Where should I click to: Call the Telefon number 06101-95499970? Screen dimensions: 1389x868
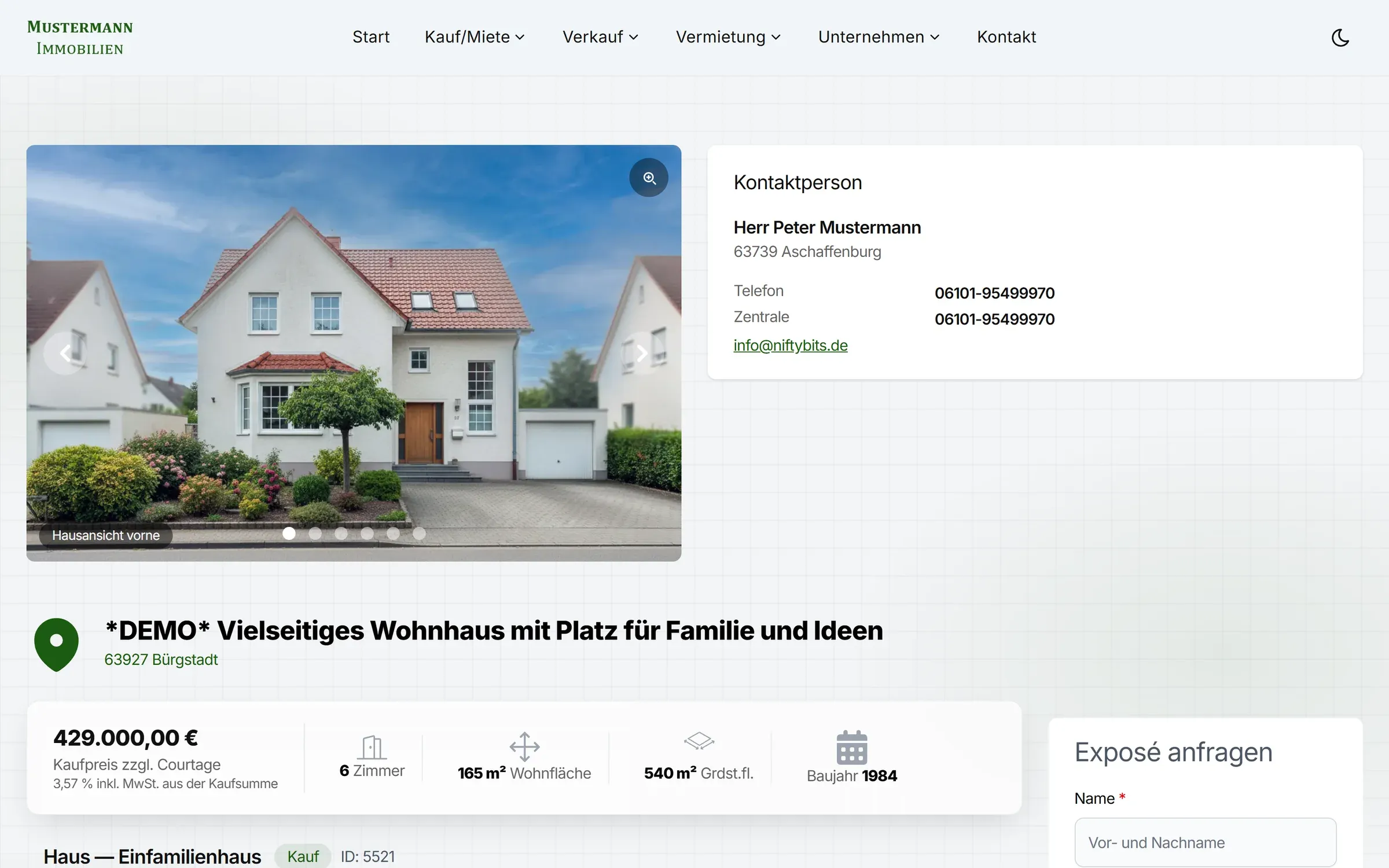click(x=994, y=293)
